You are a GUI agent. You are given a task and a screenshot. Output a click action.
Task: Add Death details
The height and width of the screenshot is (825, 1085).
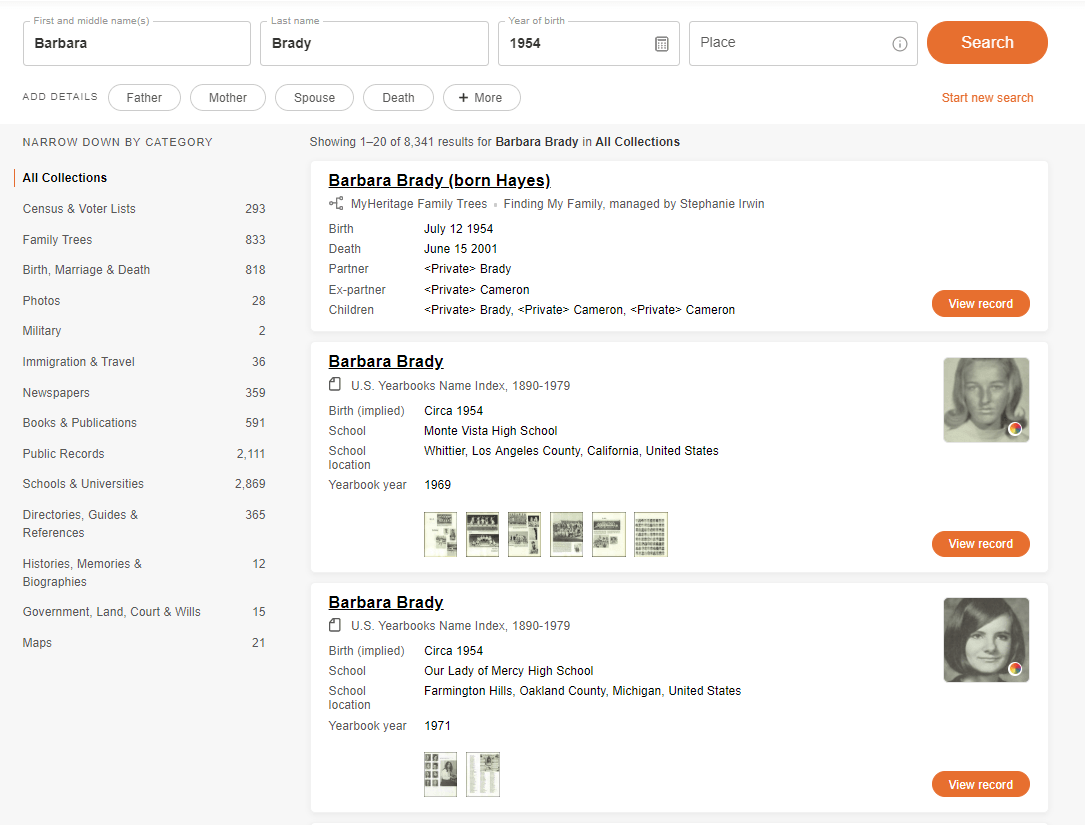(398, 98)
